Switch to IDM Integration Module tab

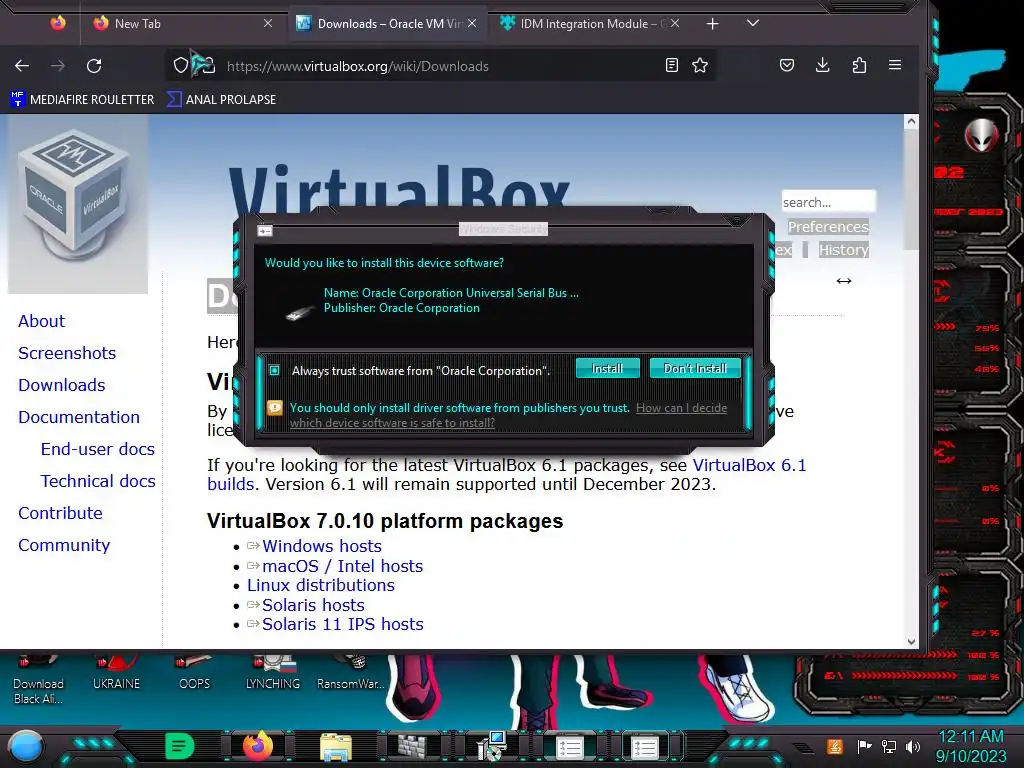coord(590,24)
